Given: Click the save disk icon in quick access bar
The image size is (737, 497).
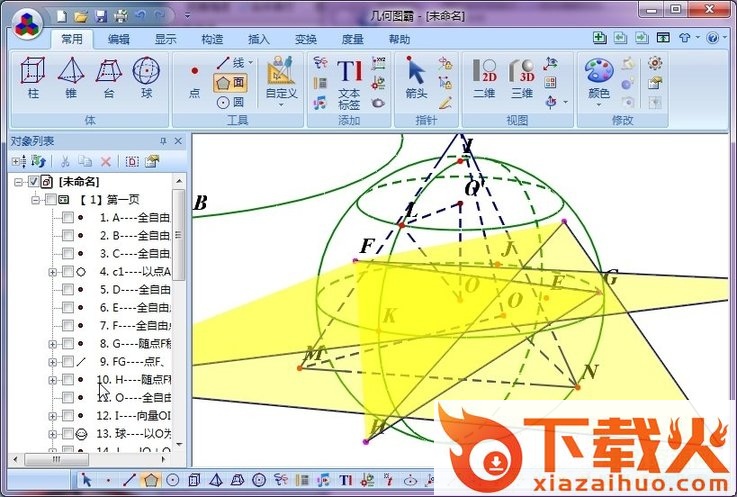Looking at the screenshot, I should [101, 16].
